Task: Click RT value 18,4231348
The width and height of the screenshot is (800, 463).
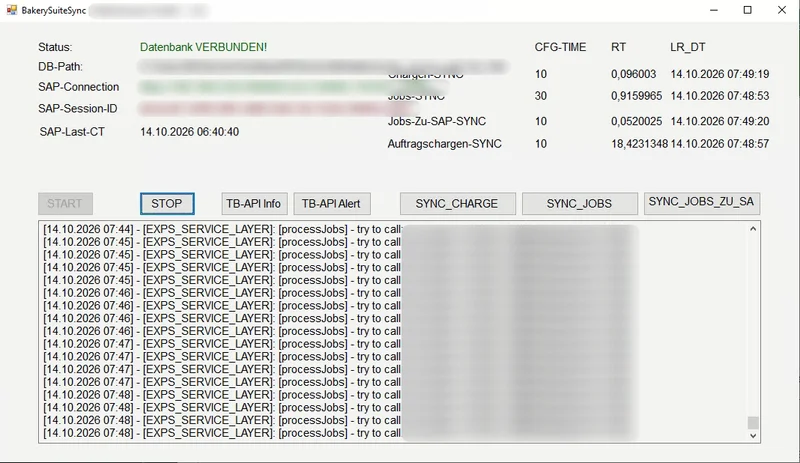Action: coord(639,144)
